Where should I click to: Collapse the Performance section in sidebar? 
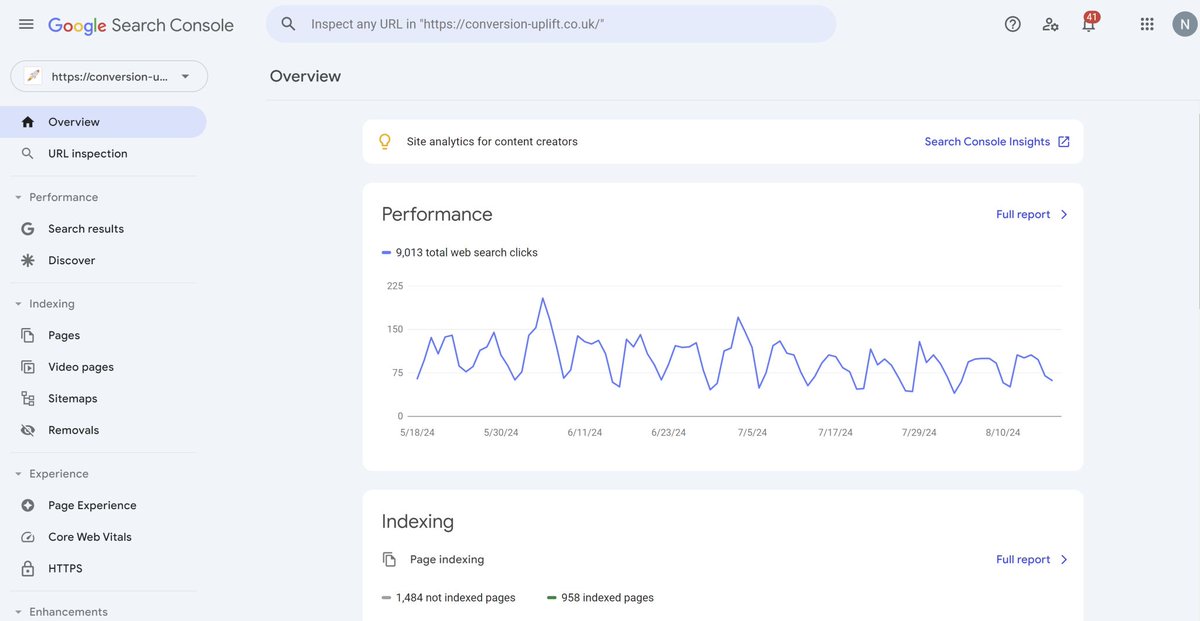(x=16, y=195)
